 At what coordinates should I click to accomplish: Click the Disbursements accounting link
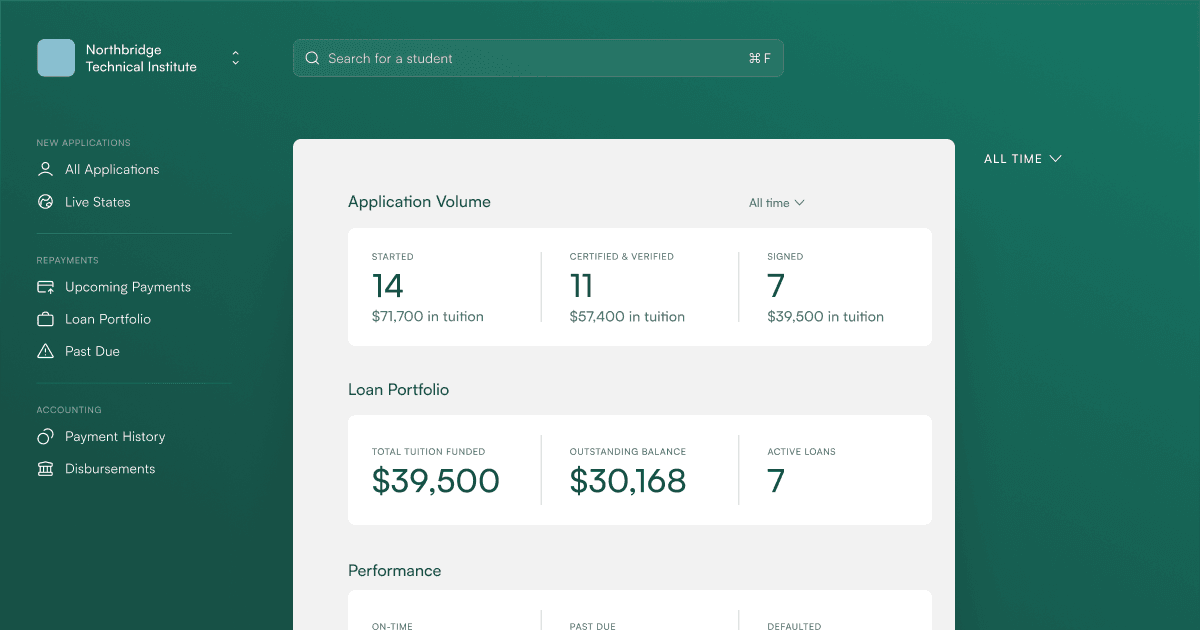(110, 468)
